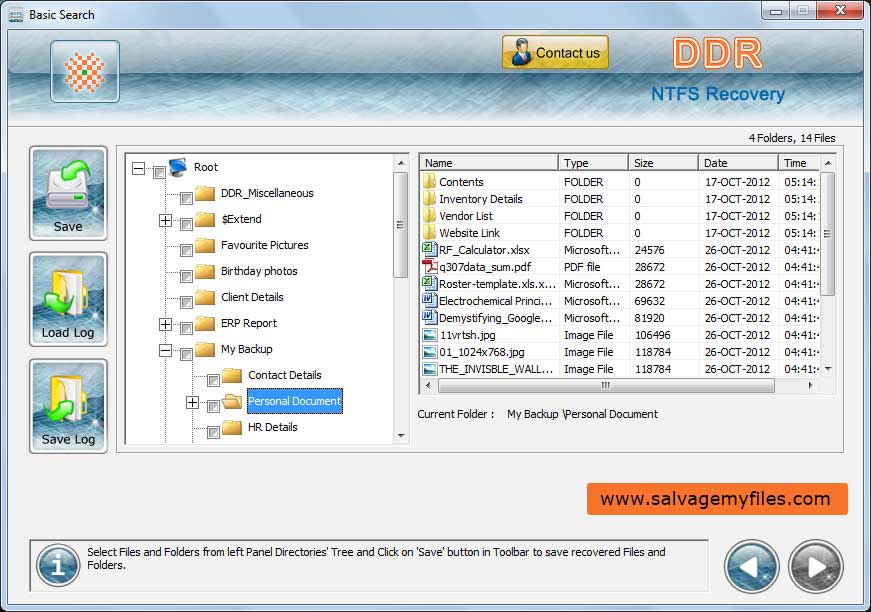The image size is (871, 612).
Task: Select the THE_INVISBLE_WALL... file row
Action: (x=620, y=369)
